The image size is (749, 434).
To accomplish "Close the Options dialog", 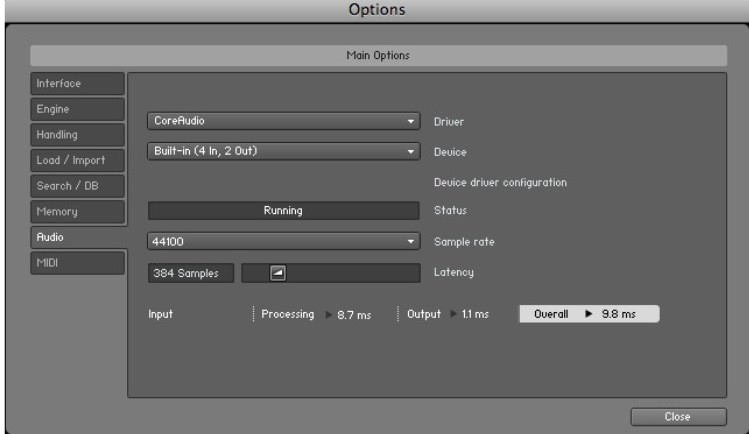I will (678, 417).
